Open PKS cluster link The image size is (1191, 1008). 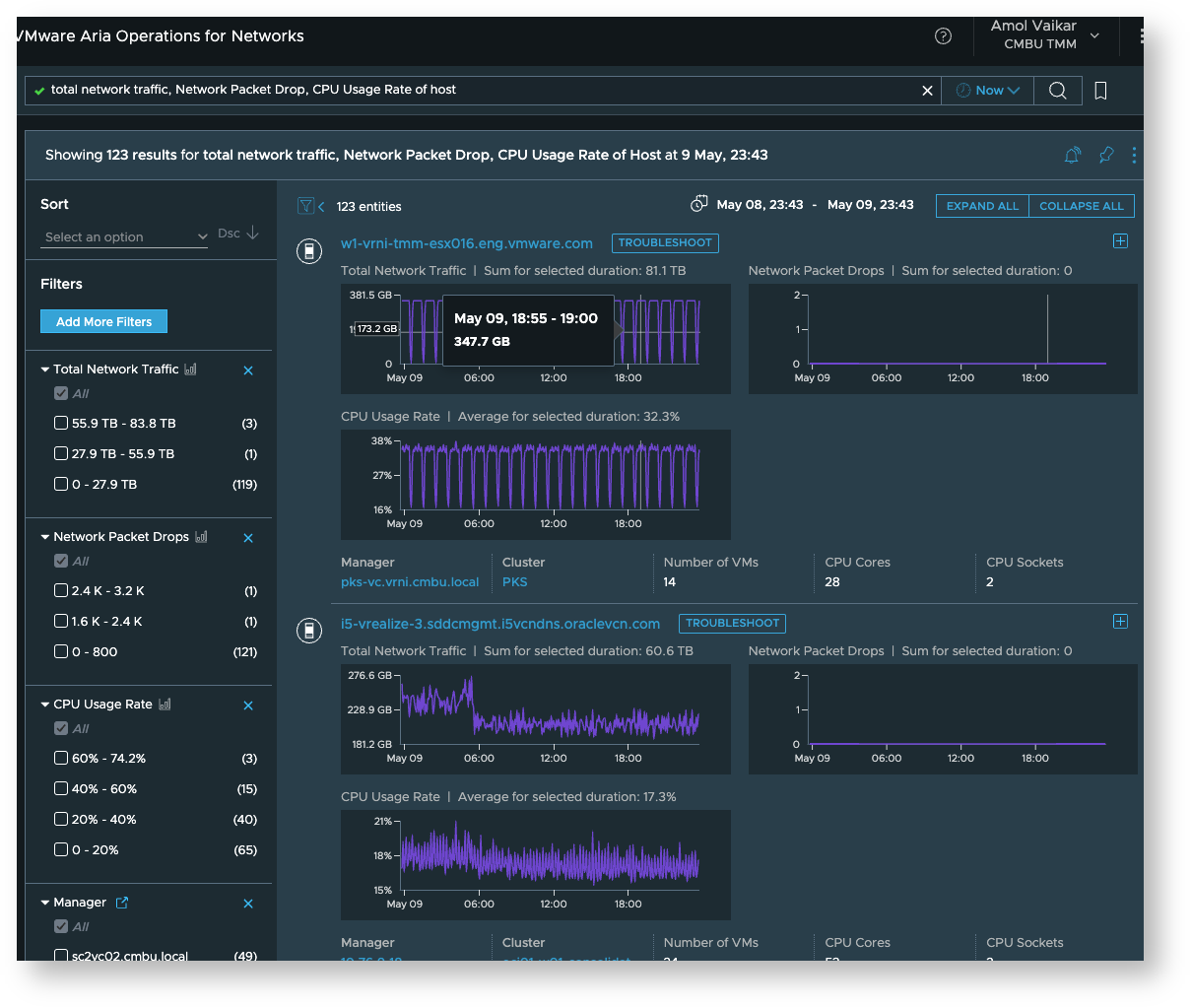tap(514, 582)
